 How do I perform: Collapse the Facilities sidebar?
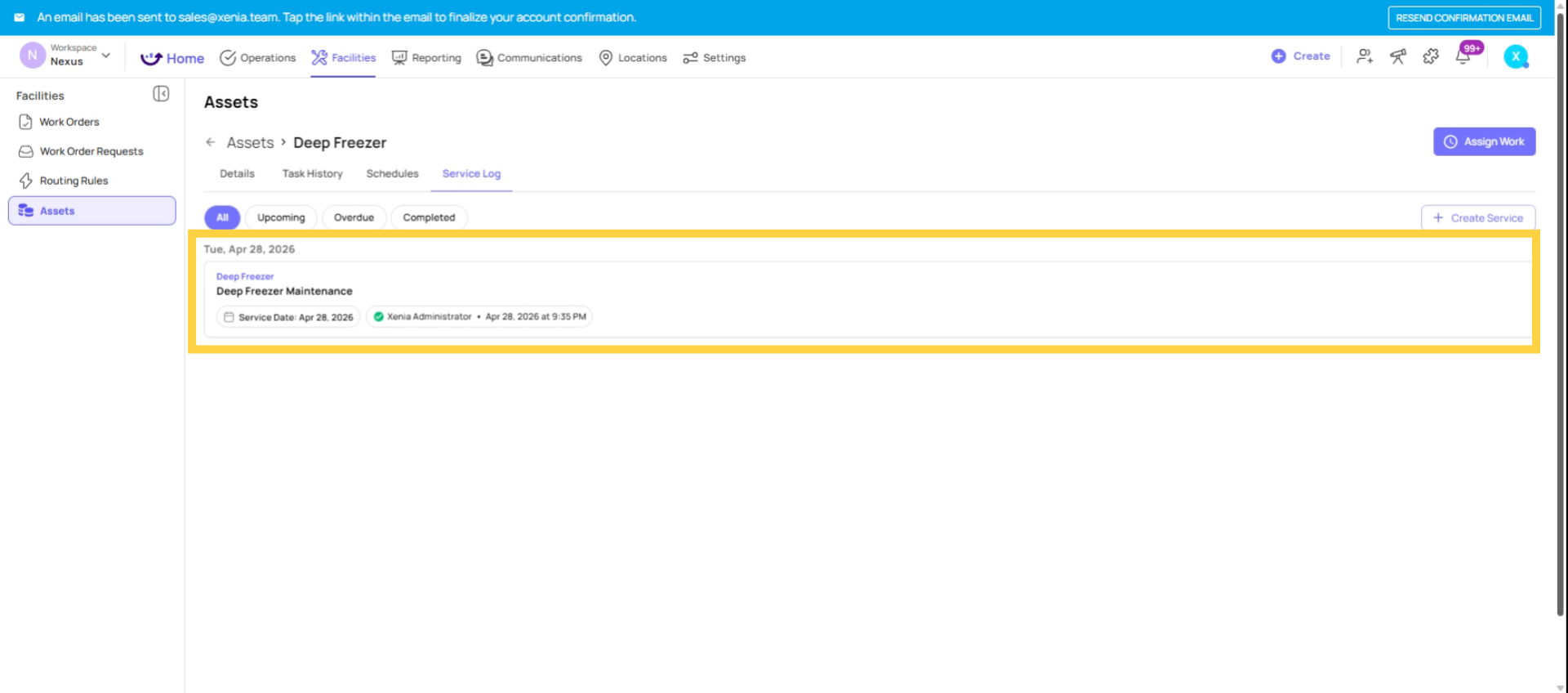tap(161, 94)
